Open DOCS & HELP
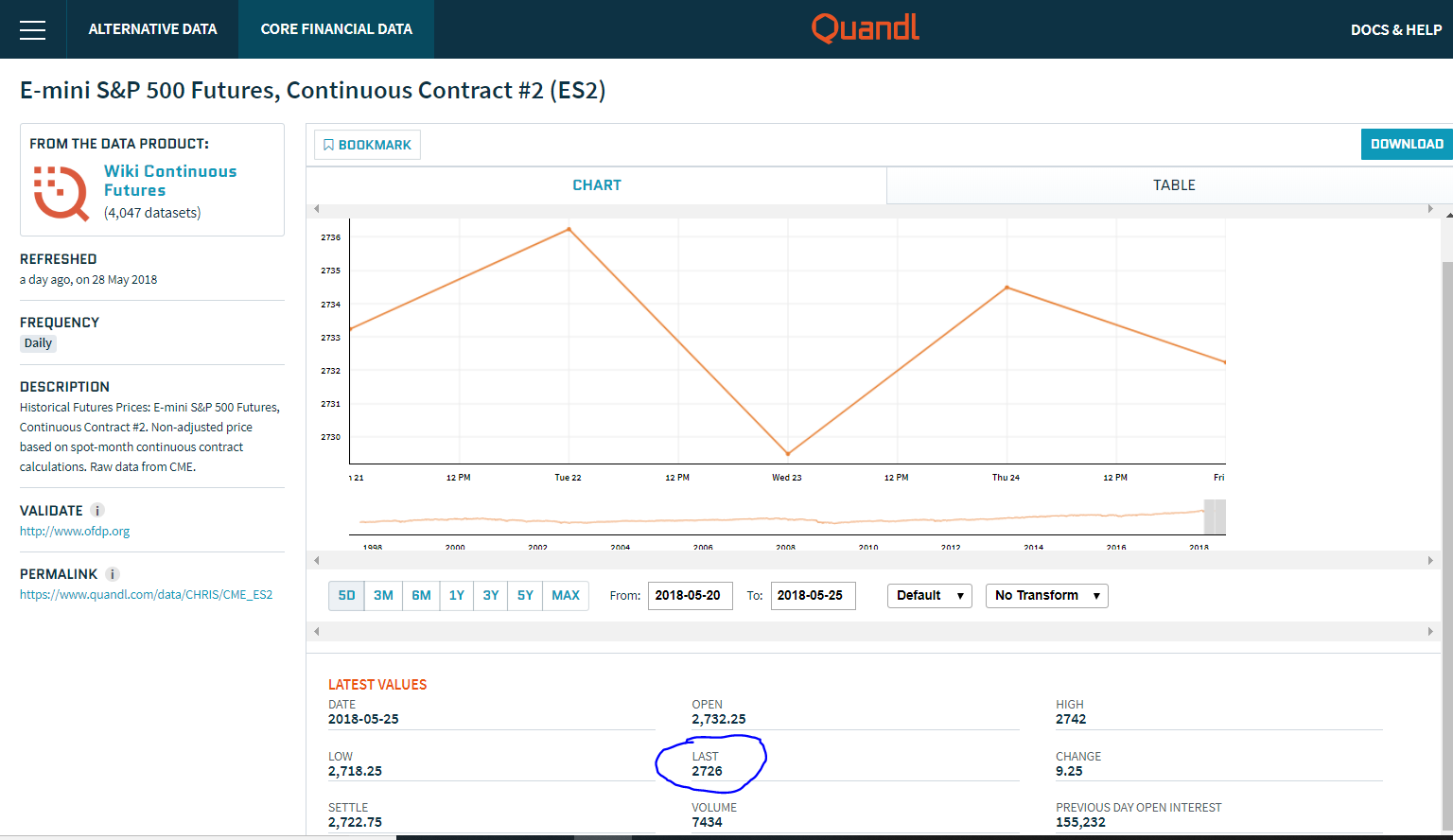The image size is (1453, 840). point(1396,29)
